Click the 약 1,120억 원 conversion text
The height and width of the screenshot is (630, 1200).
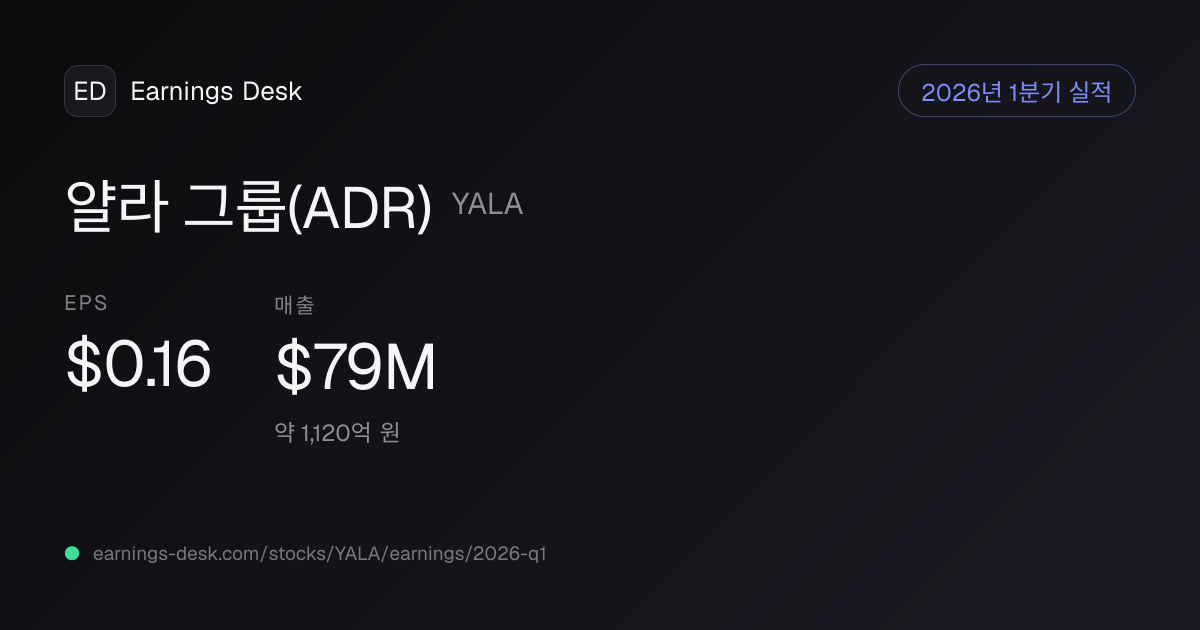point(337,433)
